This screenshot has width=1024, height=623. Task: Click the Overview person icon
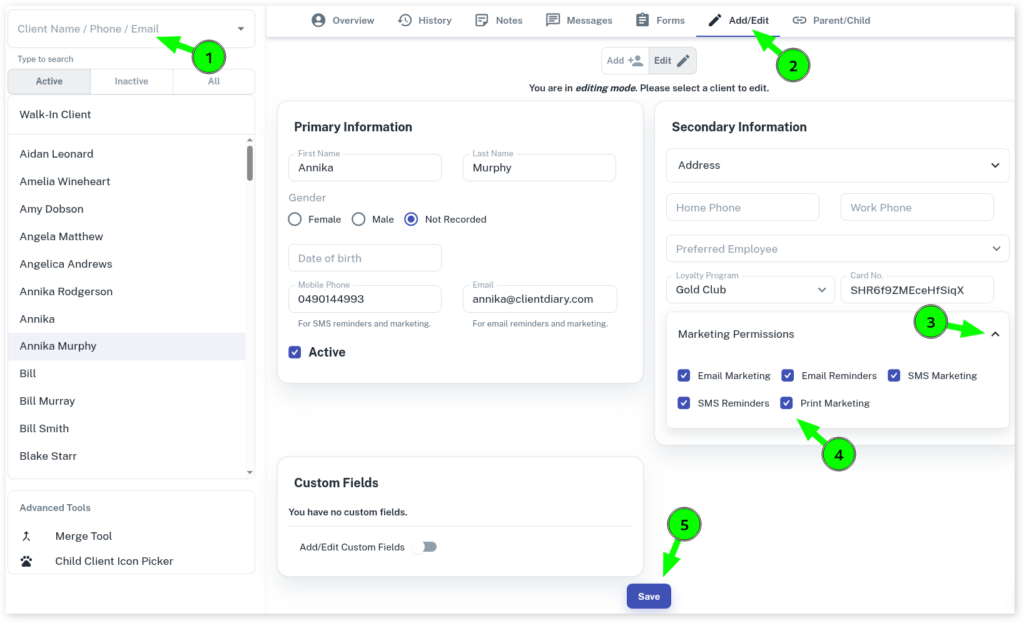point(318,20)
